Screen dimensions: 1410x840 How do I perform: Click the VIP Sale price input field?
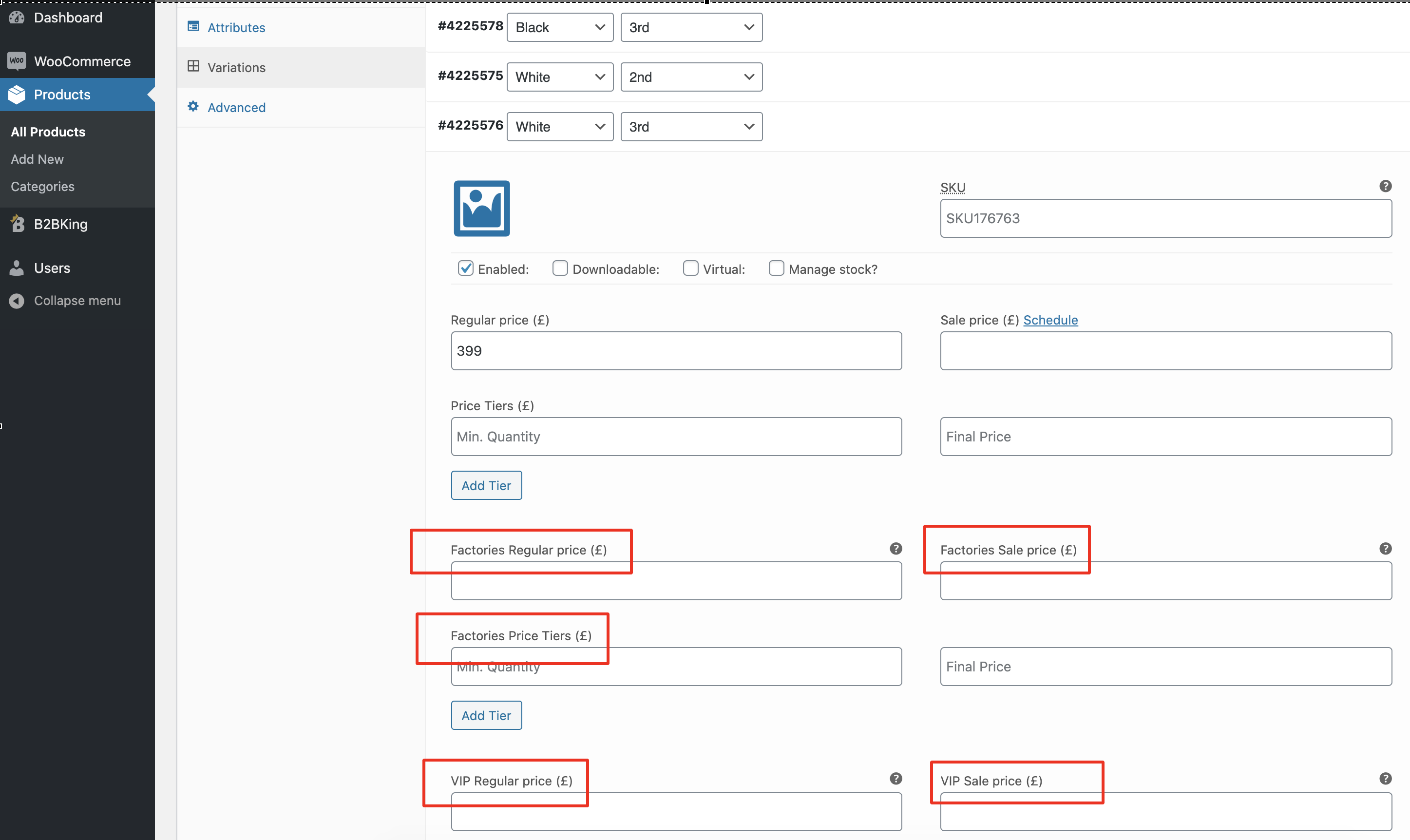[1166, 812]
